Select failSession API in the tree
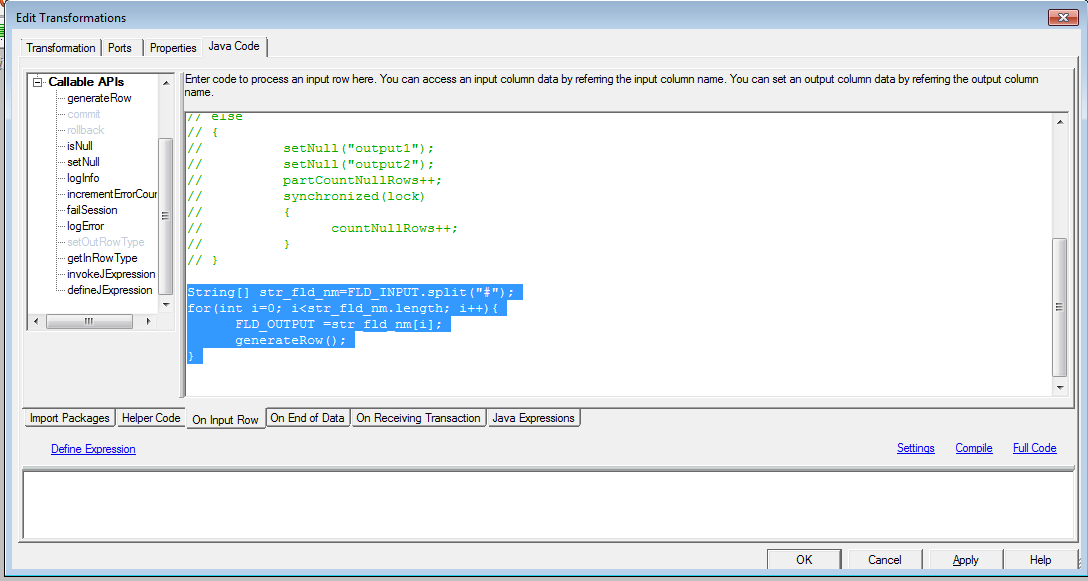The width and height of the screenshot is (1088, 581). pyautogui.click(x=92, y=210)
